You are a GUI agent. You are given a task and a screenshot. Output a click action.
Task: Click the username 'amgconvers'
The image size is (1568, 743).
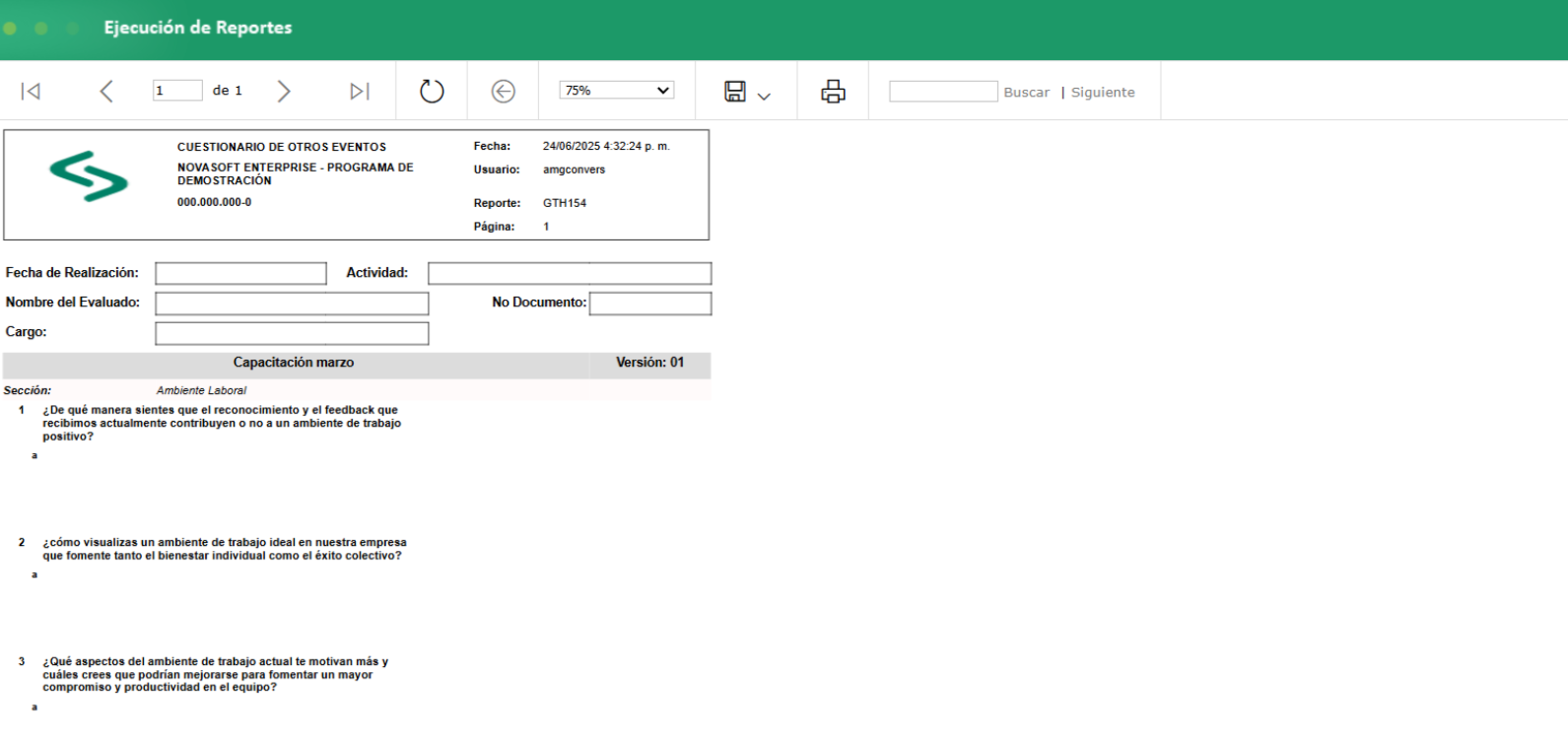[x=574, y=169]
